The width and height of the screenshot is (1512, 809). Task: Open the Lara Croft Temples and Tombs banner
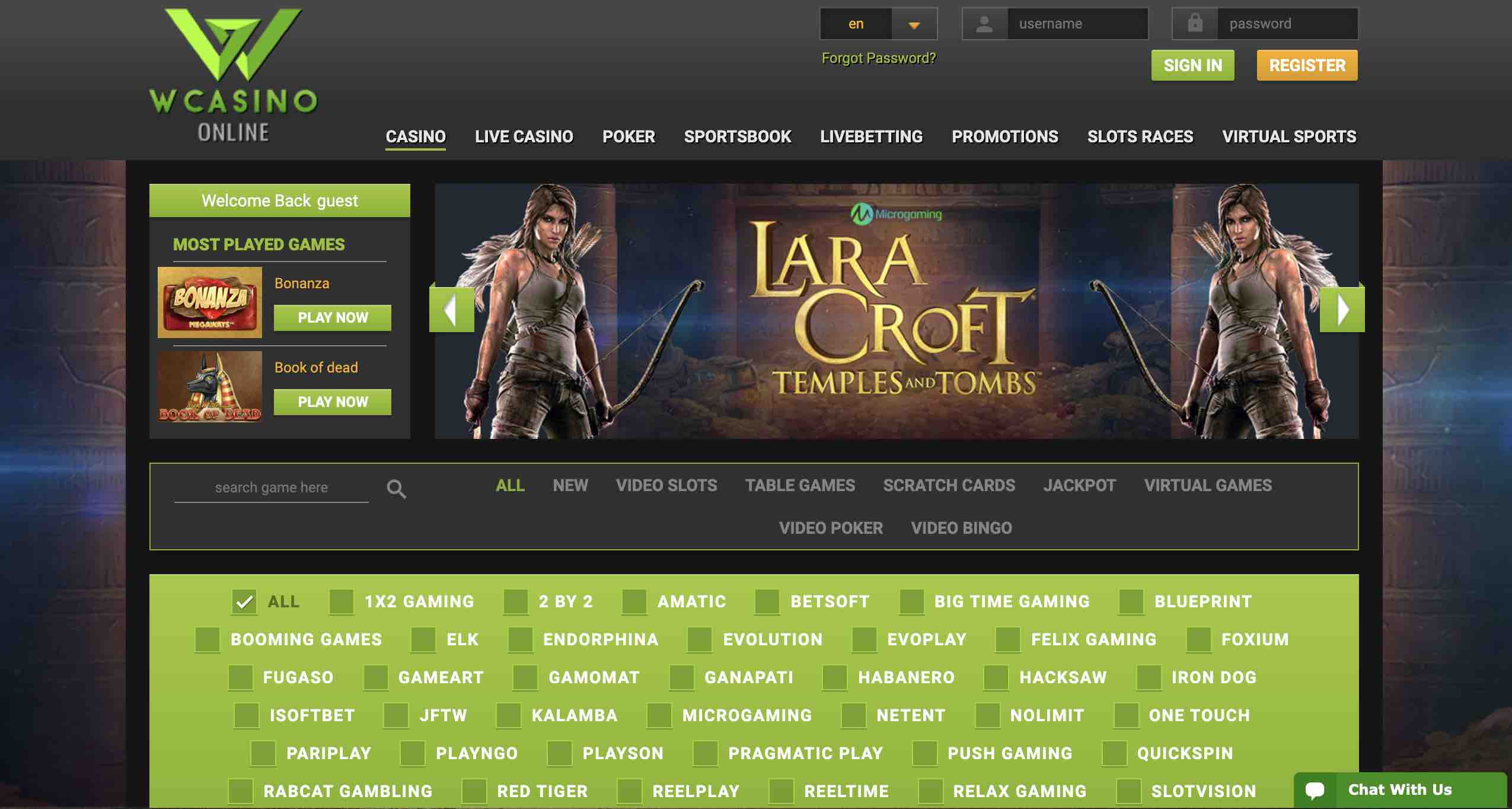click(x=897, y=311)
